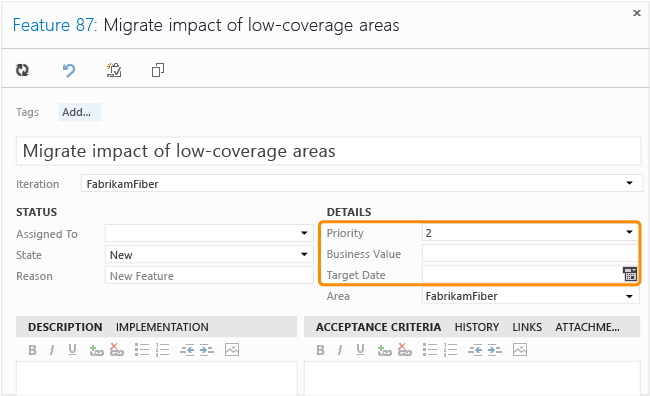Remove hyperlink in Description editor
Screen dimensions: 650x396
coord(116,350)
